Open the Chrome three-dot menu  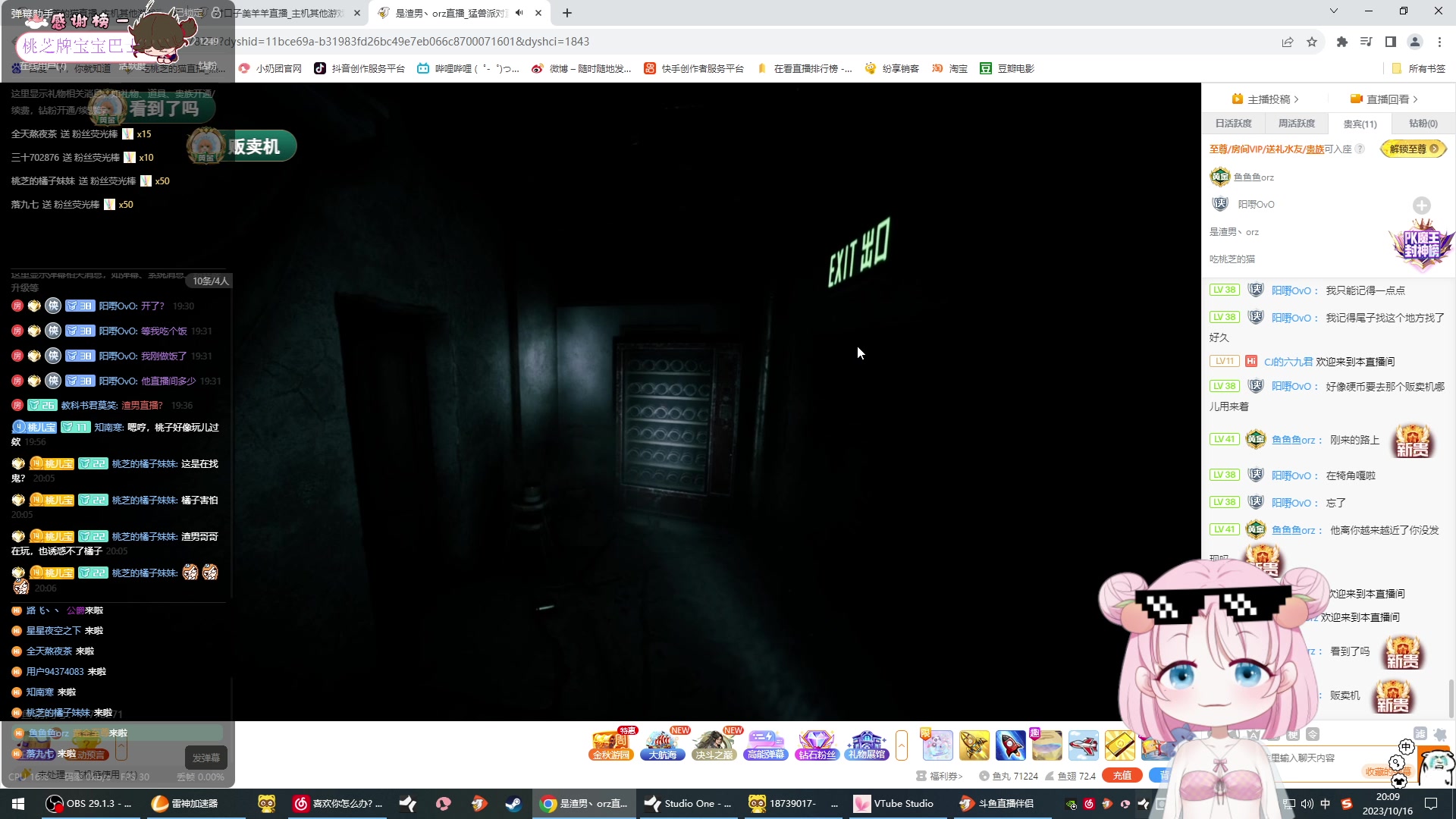[1439, 42]
